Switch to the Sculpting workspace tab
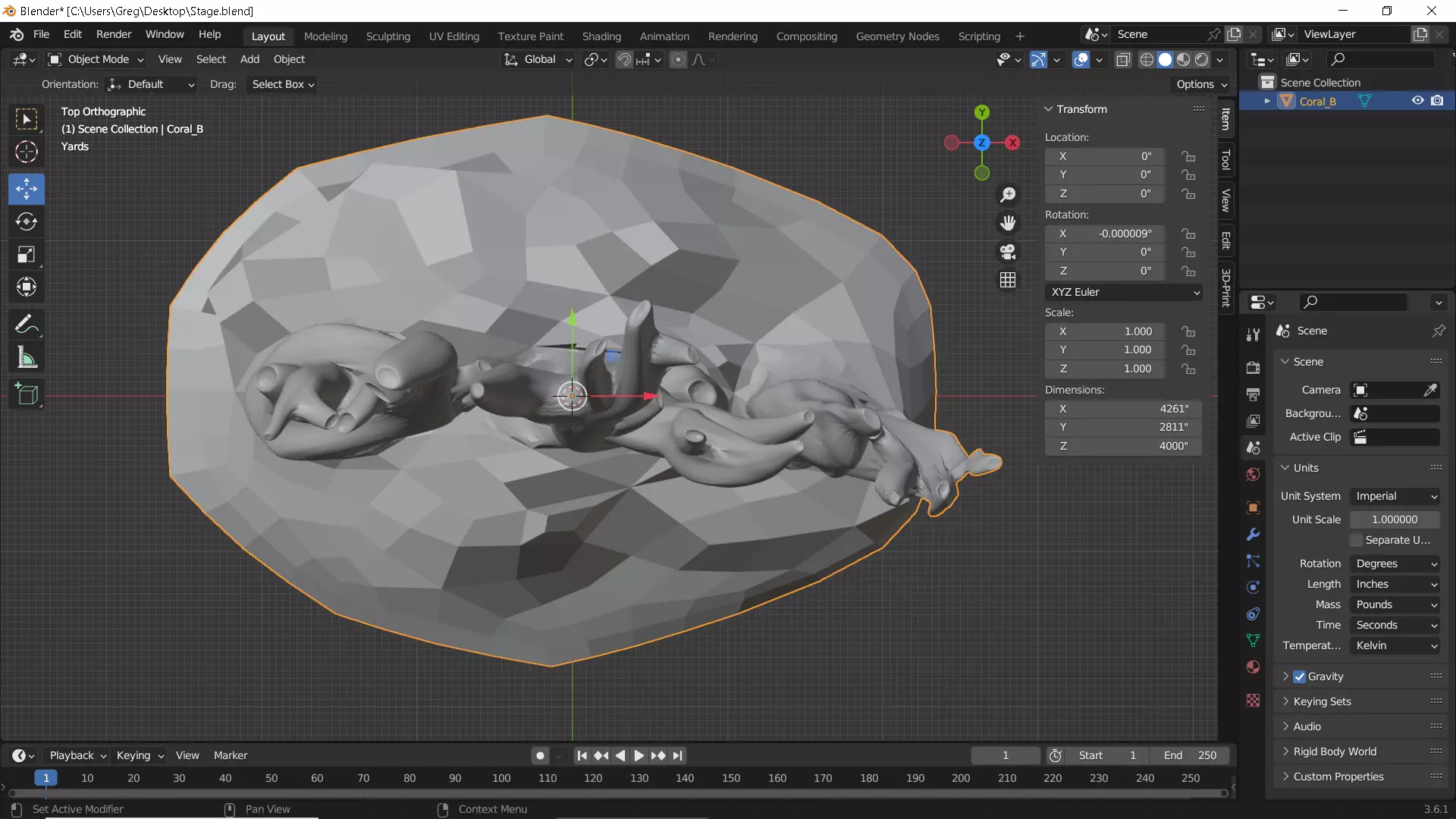 [x=388, y=36]
